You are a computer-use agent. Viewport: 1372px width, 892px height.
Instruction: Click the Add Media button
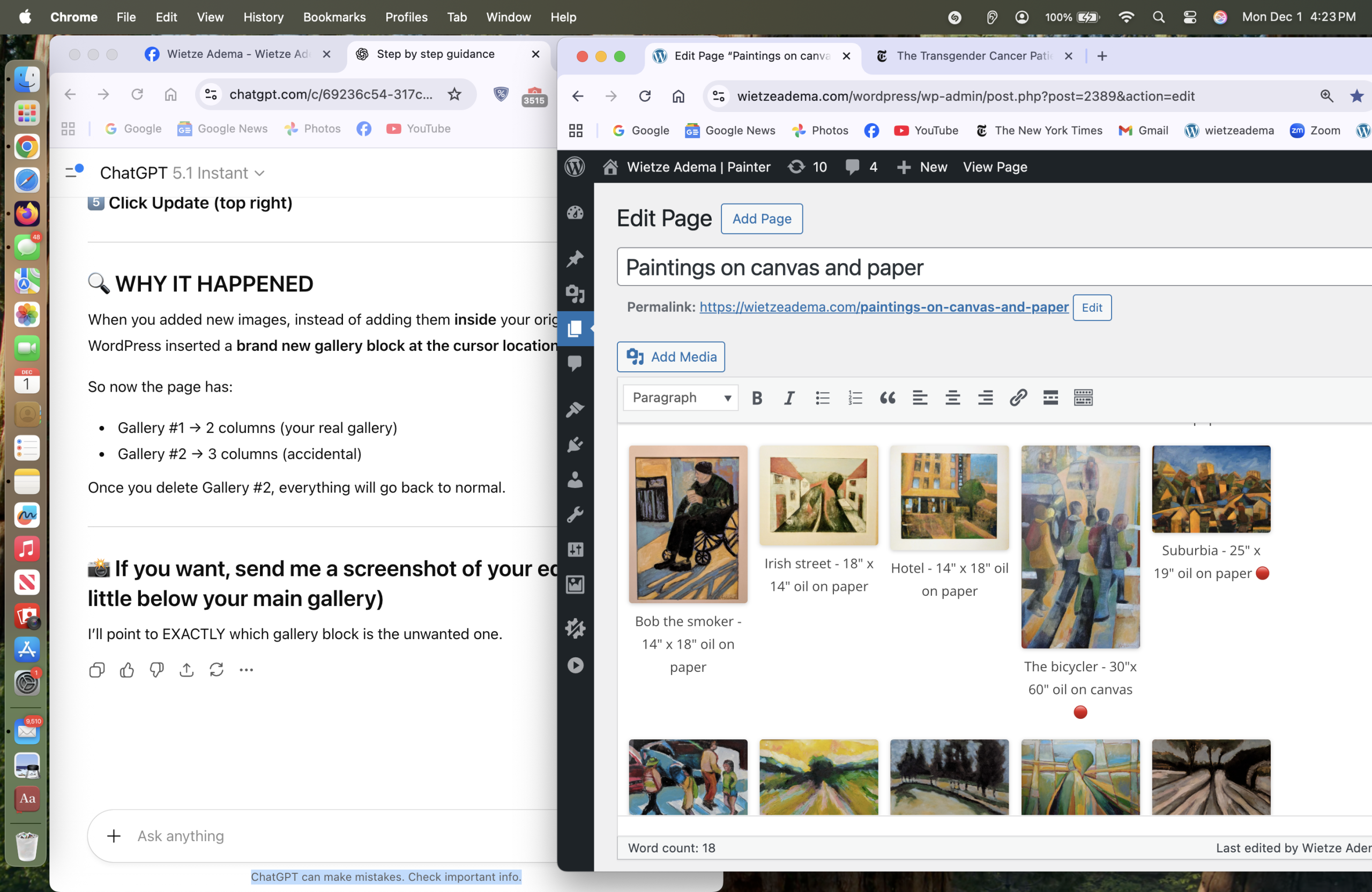pyautogui.click(x=671, y=357)
